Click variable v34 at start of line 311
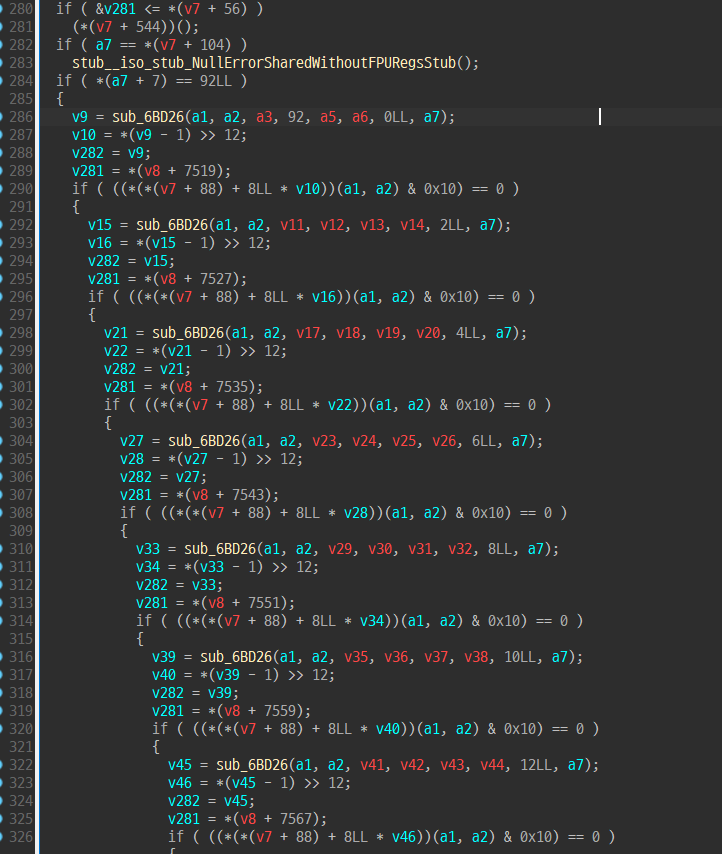The width and height of the screenshot is (722, 854). pos(148,566)
